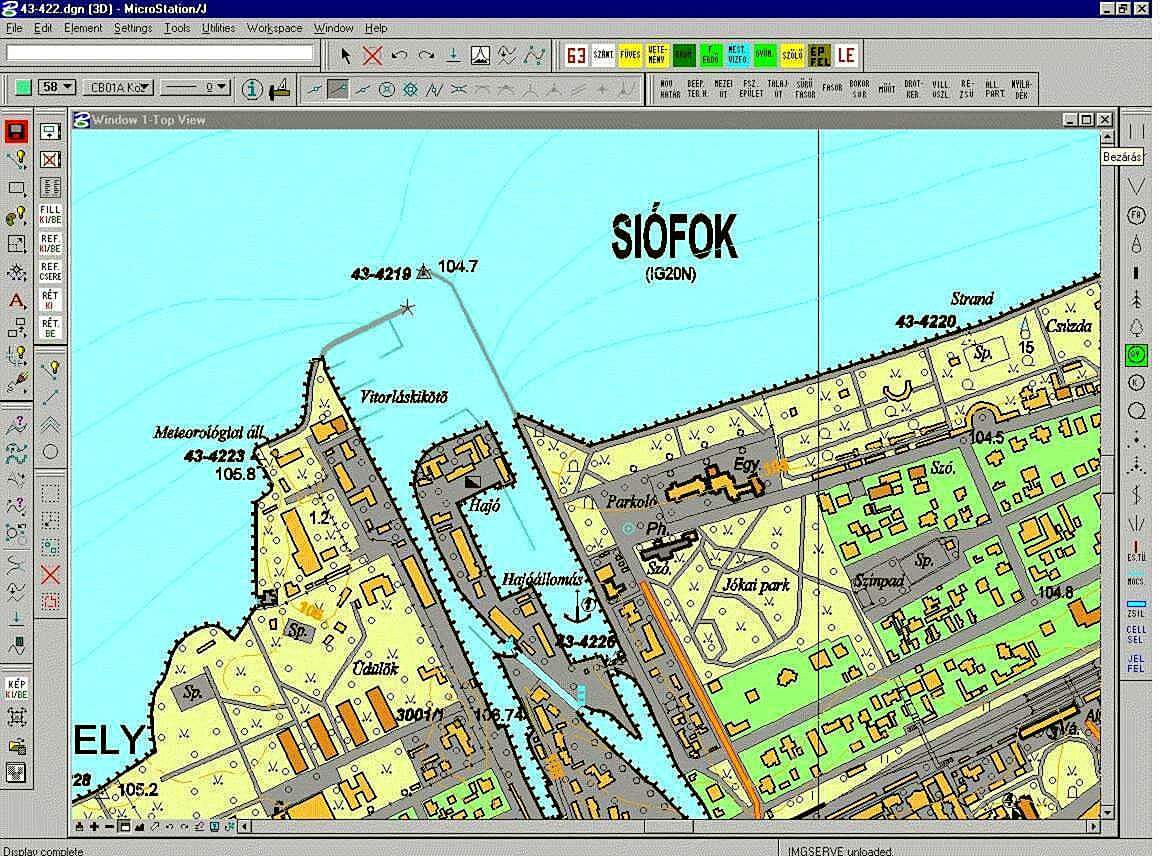This screenshot has height=856, width=1160.
Task: Select the place circle tool icon
Action: tap(50, 452)
